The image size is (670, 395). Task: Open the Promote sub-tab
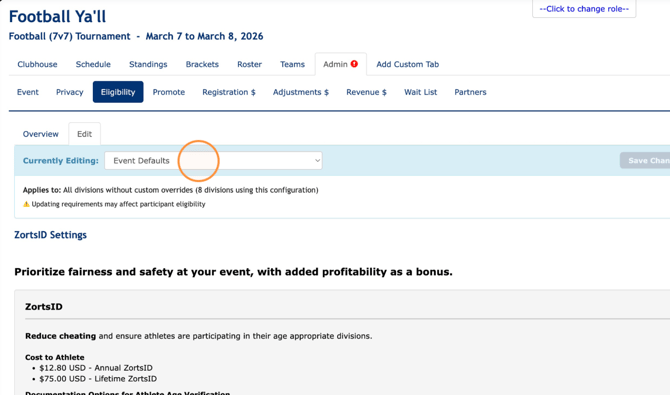(169, 92)
